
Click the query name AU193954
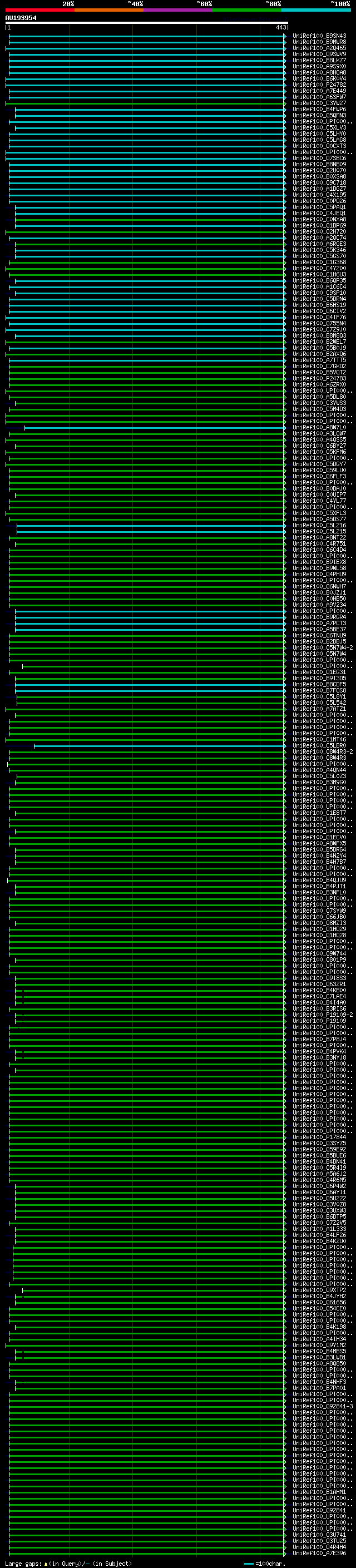(x=21, y=18)
